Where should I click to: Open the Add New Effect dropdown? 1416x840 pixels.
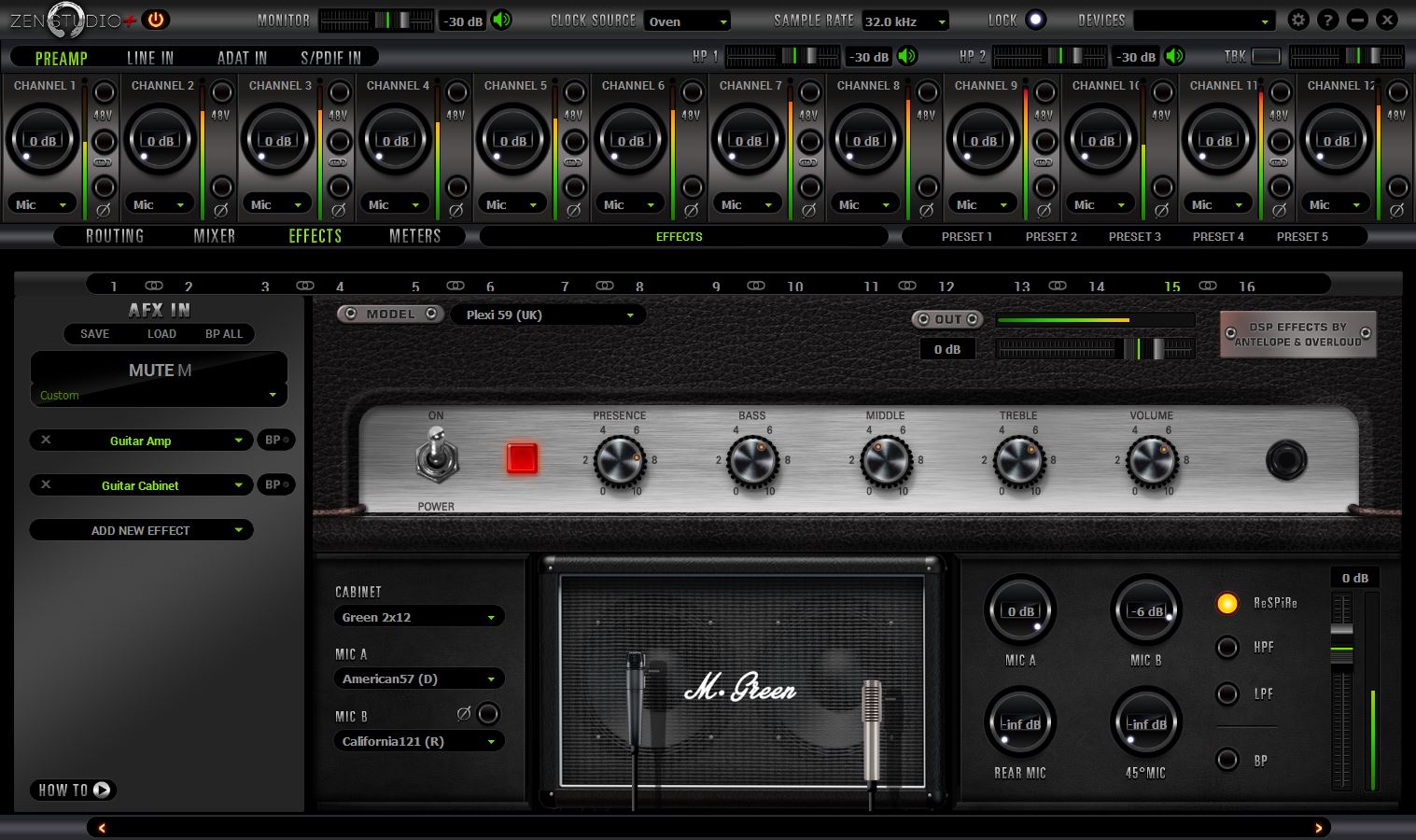tap(141, 530)
